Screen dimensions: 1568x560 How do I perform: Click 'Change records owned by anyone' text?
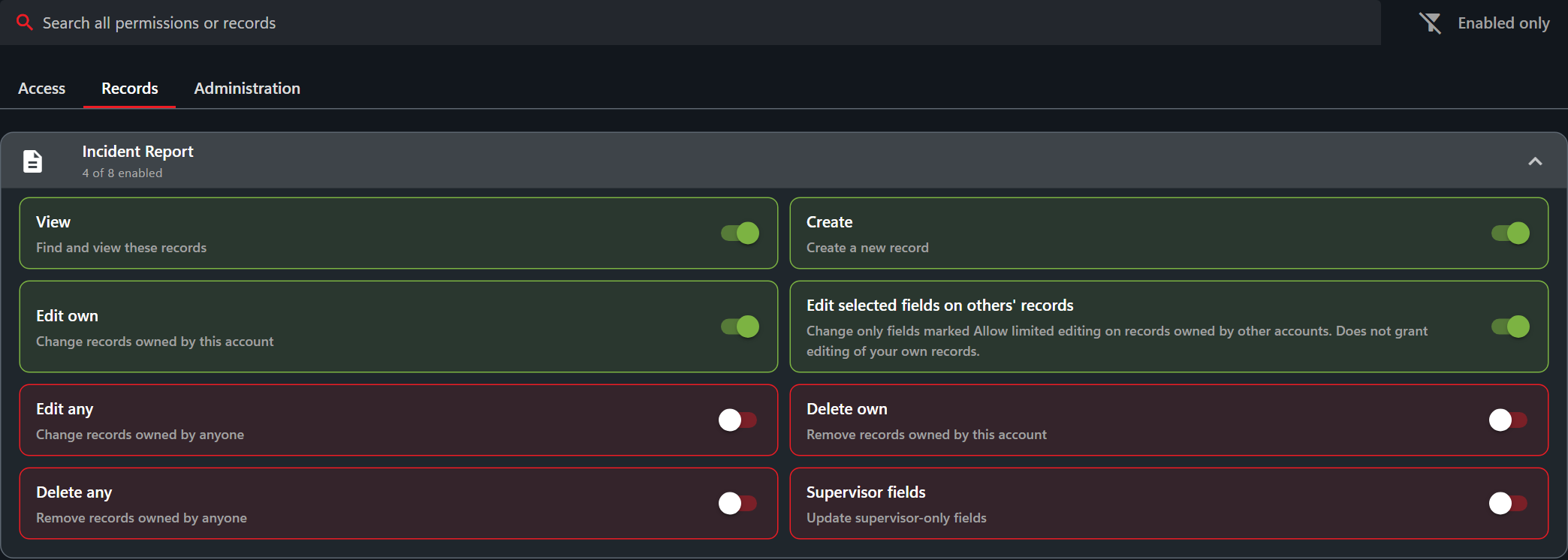(140, 435)
